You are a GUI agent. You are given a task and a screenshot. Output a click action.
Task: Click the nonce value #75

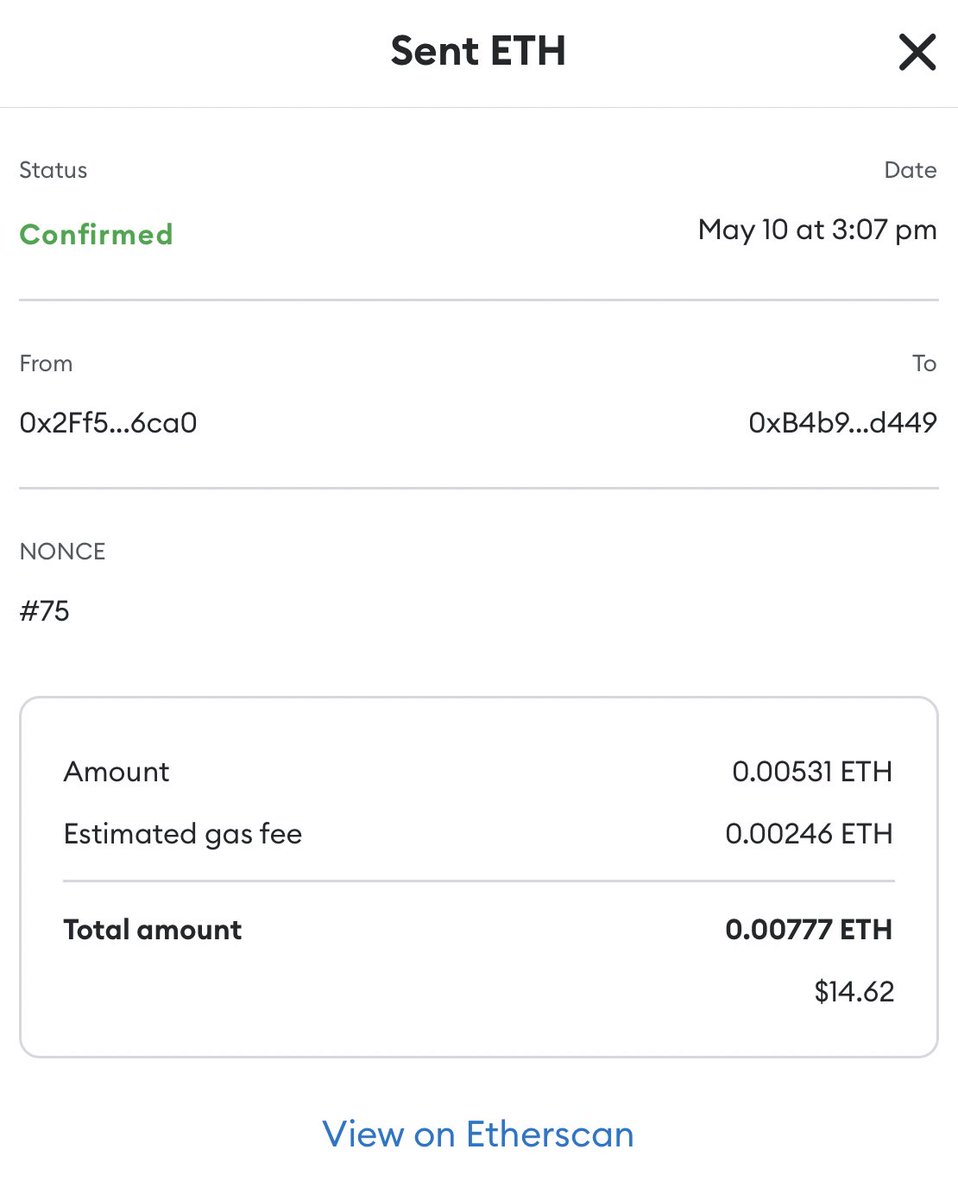[x=44, y=611]
